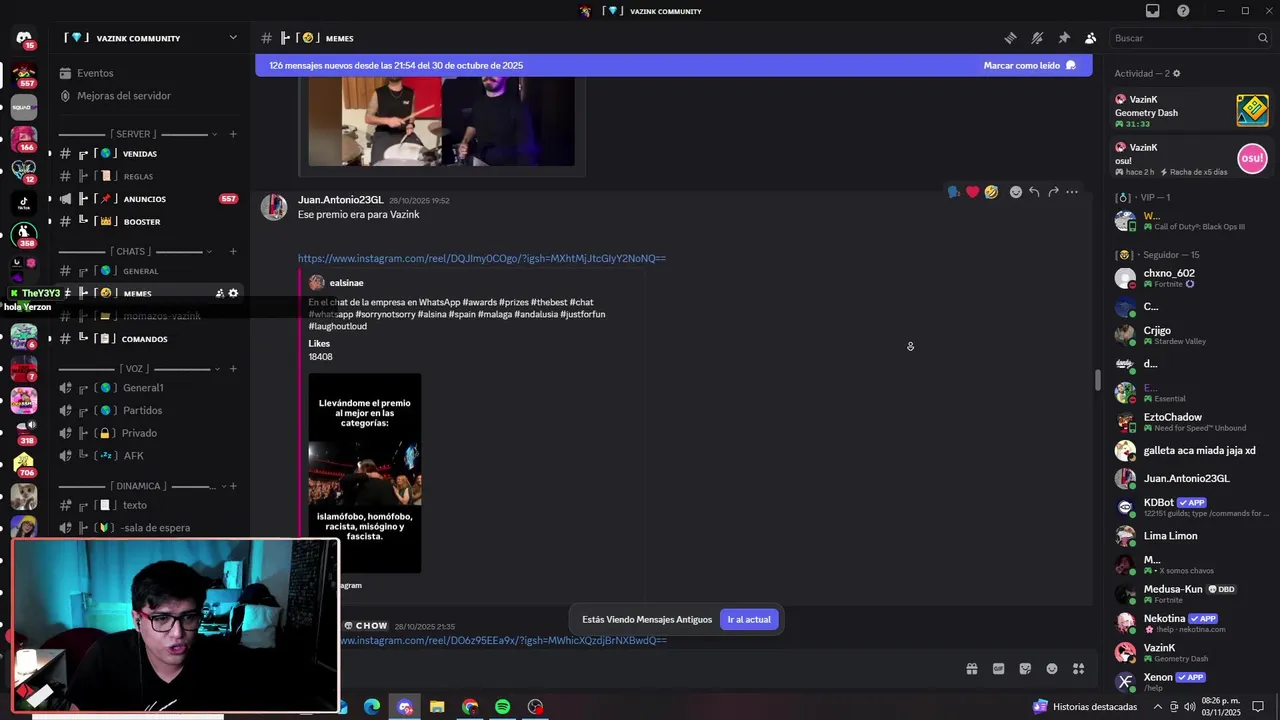Open the inbox icon in title bar

point(1153,11)
